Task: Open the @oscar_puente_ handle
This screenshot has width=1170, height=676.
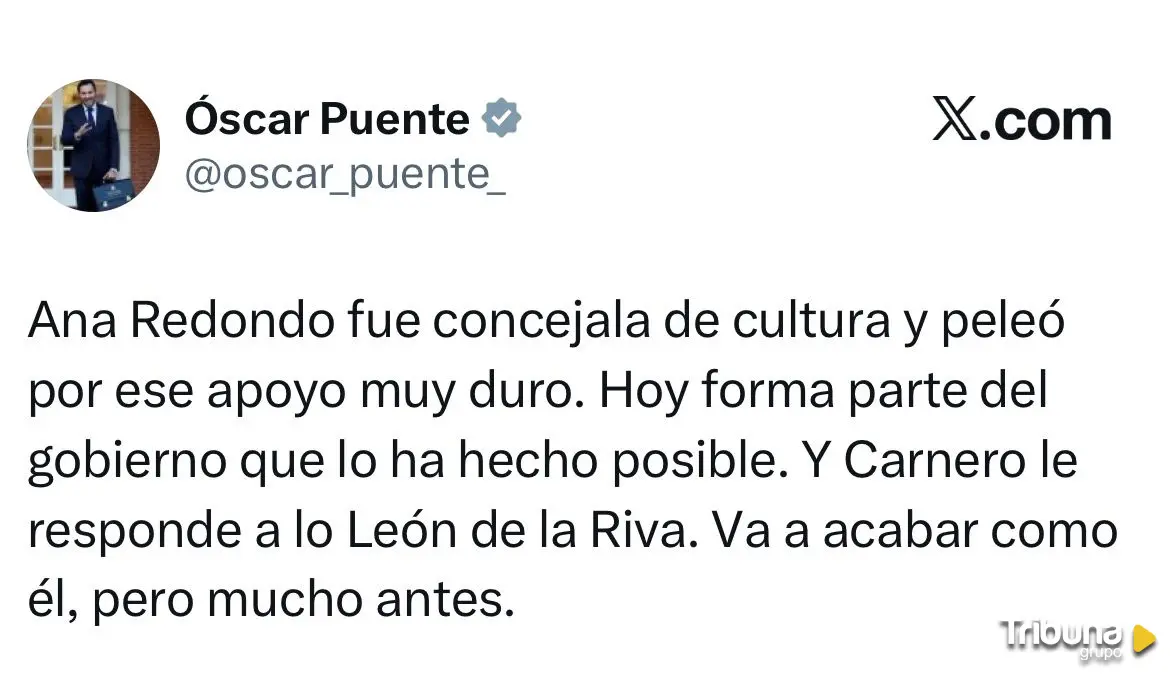Action: [x=345, y=174]
